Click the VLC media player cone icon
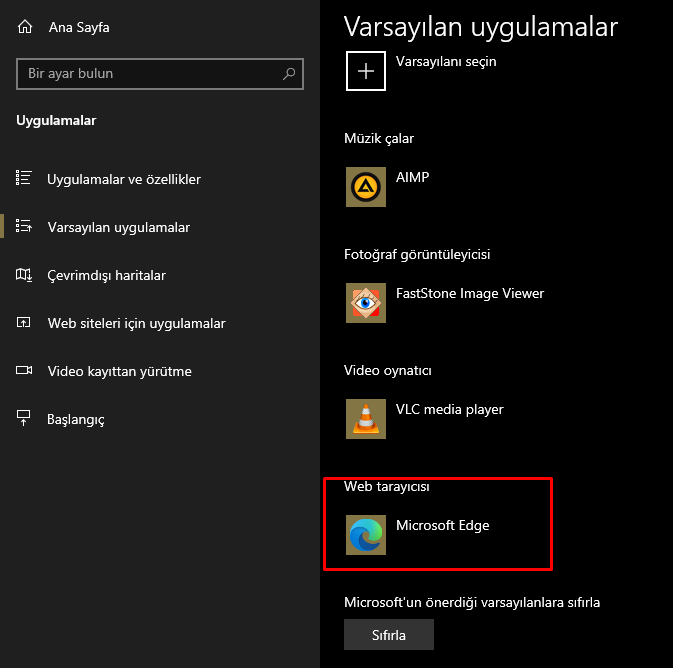Viewport: 673px width, 668px height. coord(366,419)
